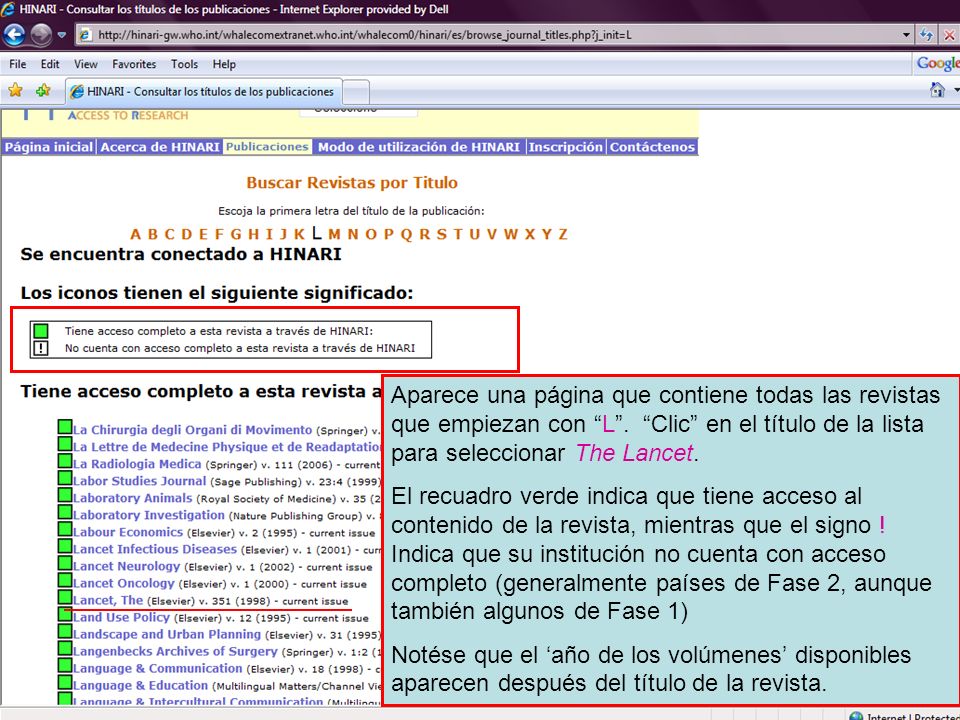The height and width of the screenshot is (720, 960).
Task: Open the File menu
Action: [x=18, y=64]
